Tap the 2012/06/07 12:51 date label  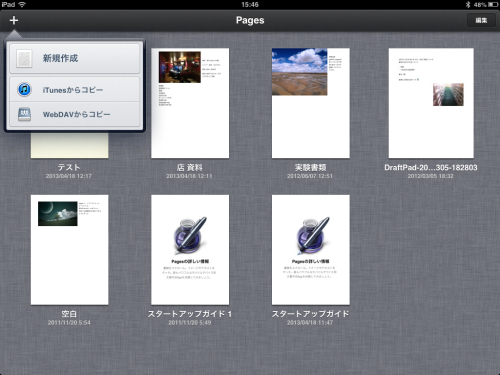click(310, 176)
